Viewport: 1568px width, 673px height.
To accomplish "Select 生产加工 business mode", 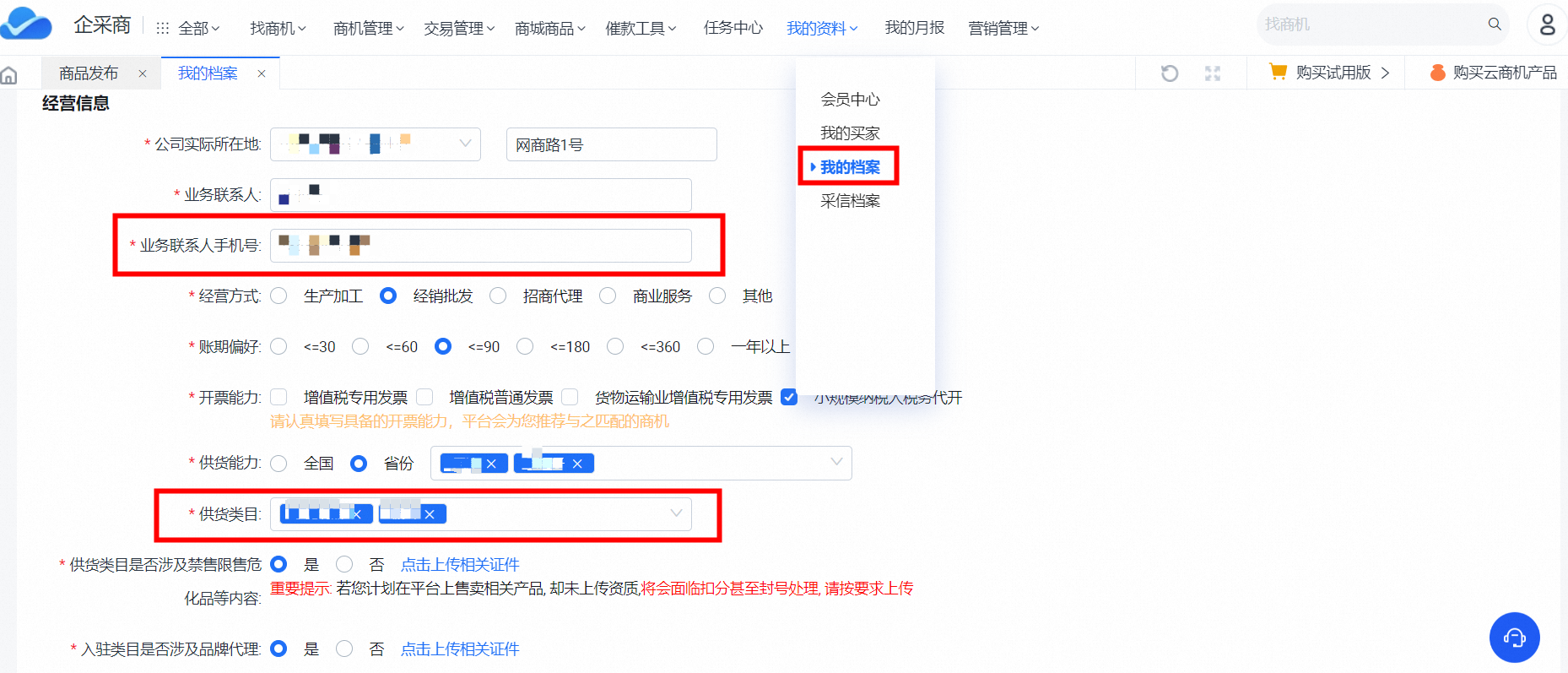I will (x=279, y=296).
